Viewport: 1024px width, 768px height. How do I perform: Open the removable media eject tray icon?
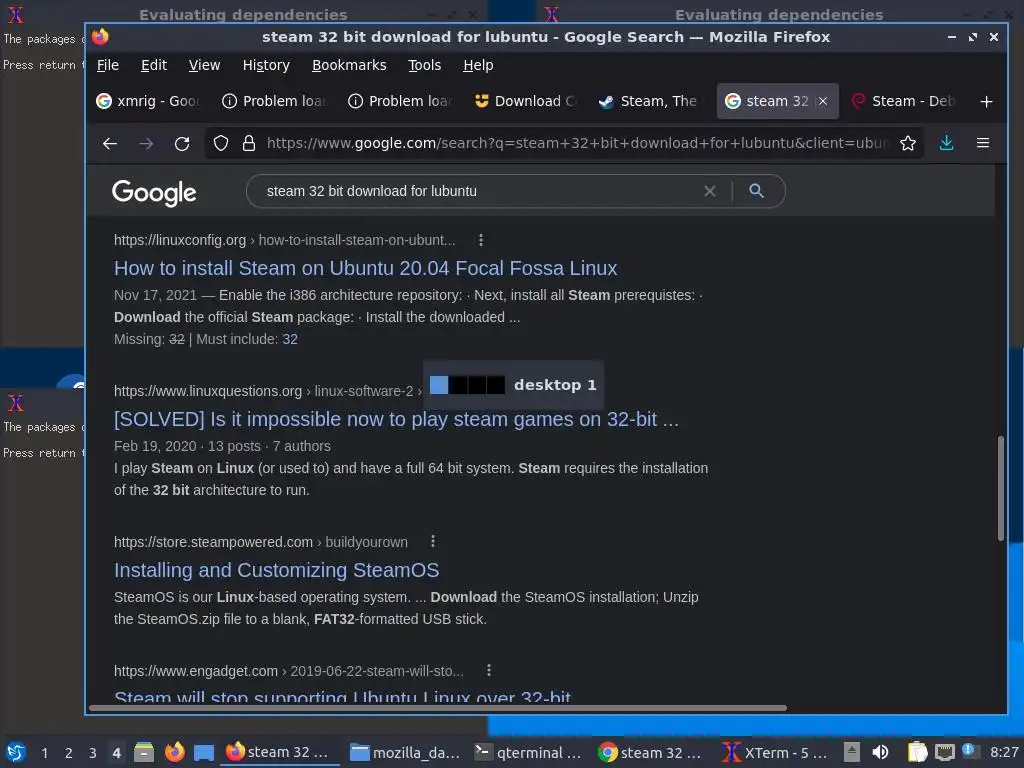click(x=852, y=752)
